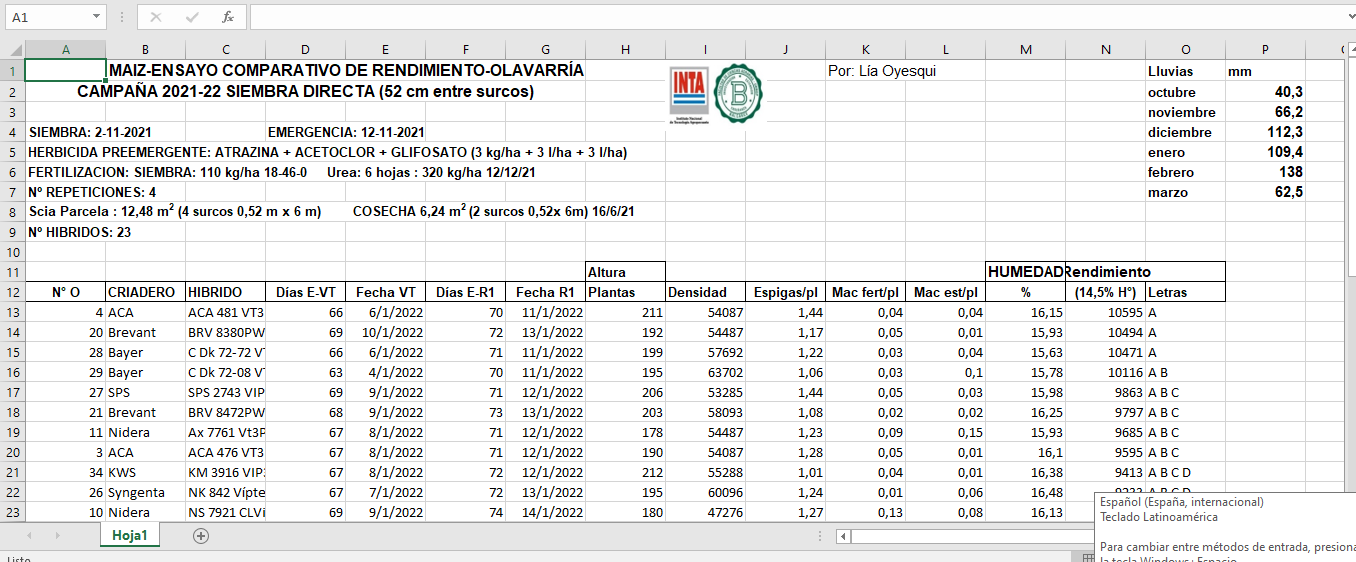Image resolution: width=1356 pixels, height=562 pixels.
Task: Click the plant height value 212
Action: pyautogui.click(x=625, y=472)
